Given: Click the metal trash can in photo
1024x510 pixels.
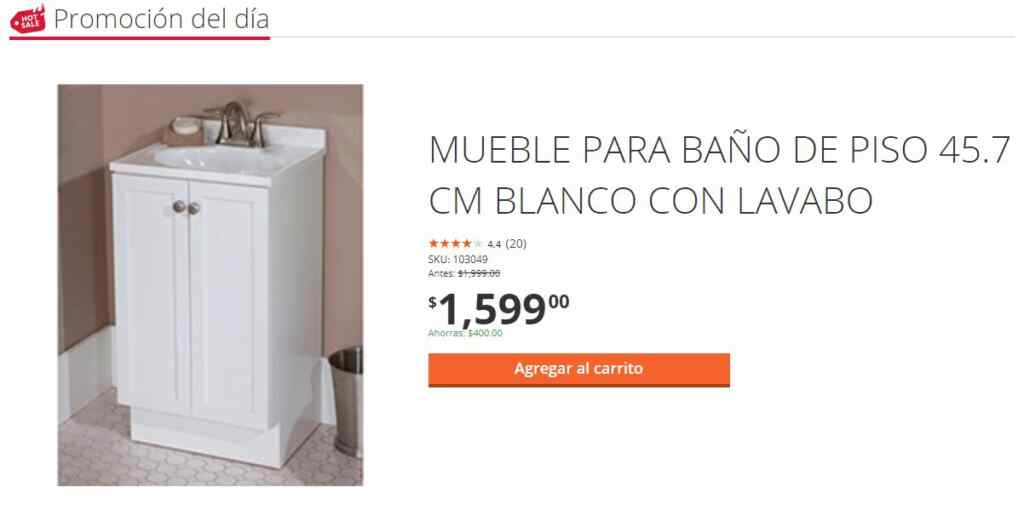Looking at the screenshot, I should pos(346,401).
